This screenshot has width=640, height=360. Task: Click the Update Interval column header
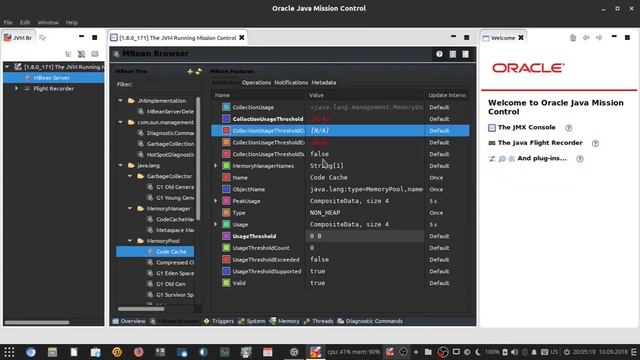(x=447, y=95)
